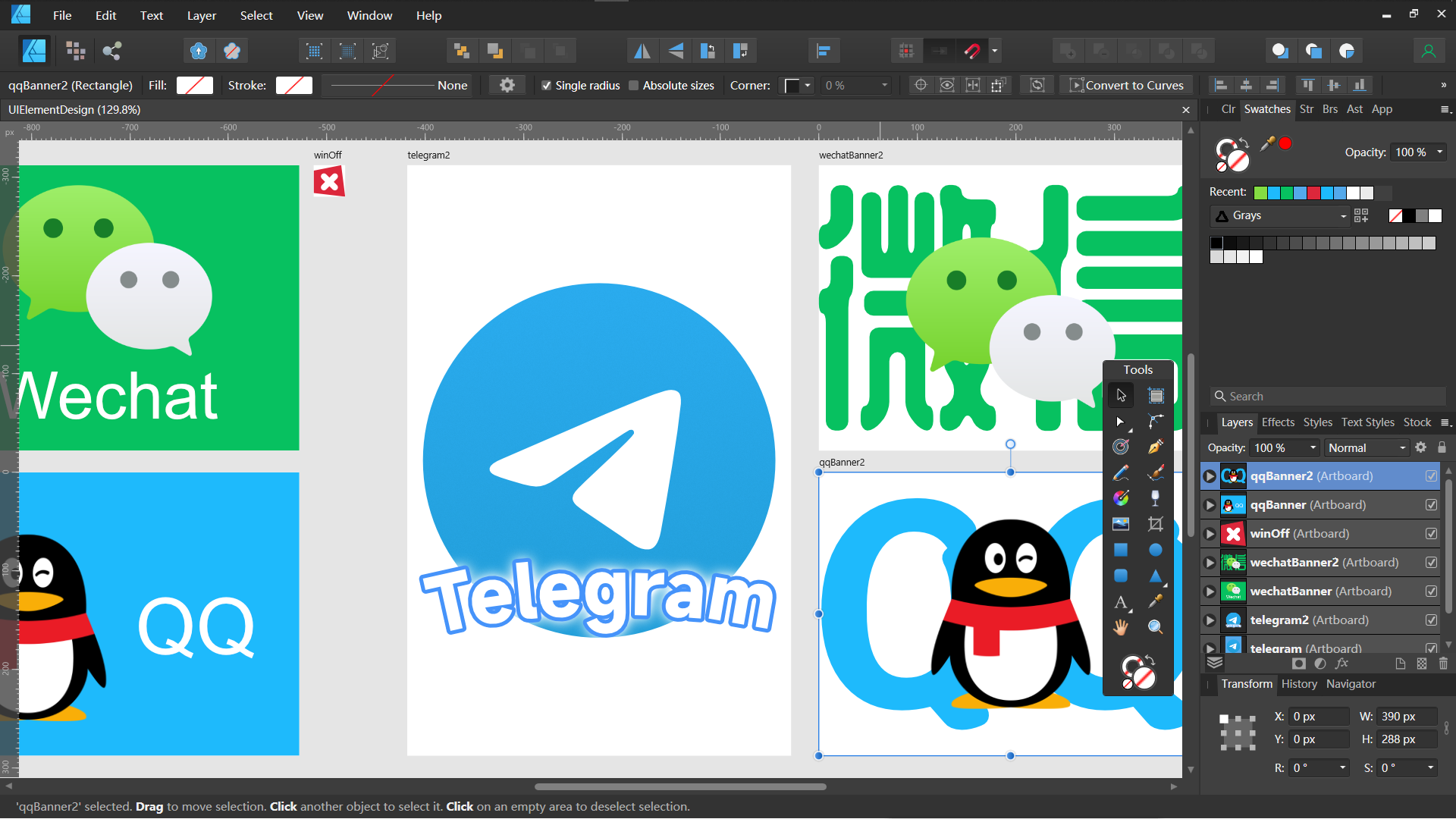Image resolution: width=1456 pixels, height=819 pixels.
Task: Switch to the History tab
Action: [1299, 684]
